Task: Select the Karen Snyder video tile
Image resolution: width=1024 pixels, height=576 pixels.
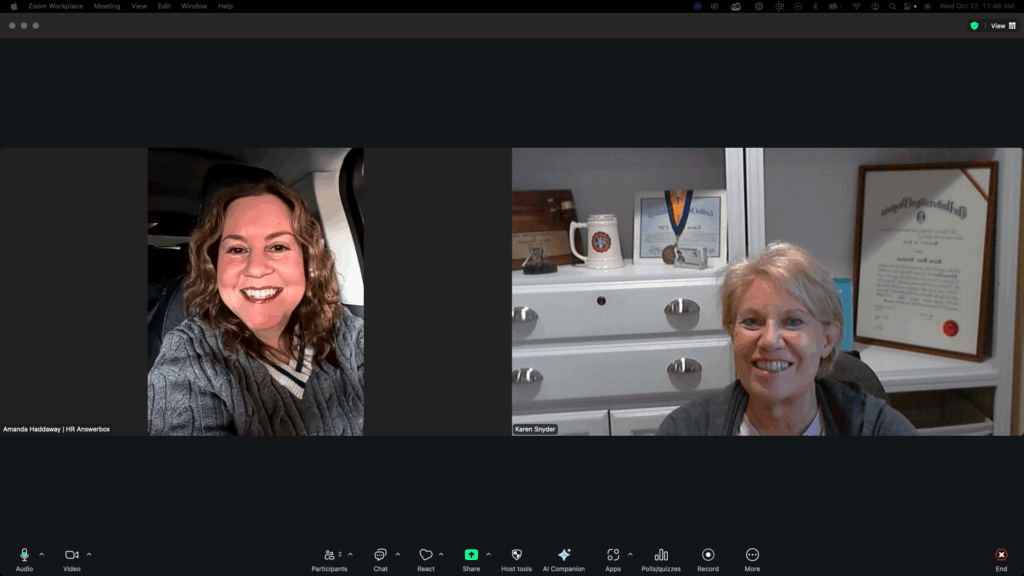Action: 767,291
